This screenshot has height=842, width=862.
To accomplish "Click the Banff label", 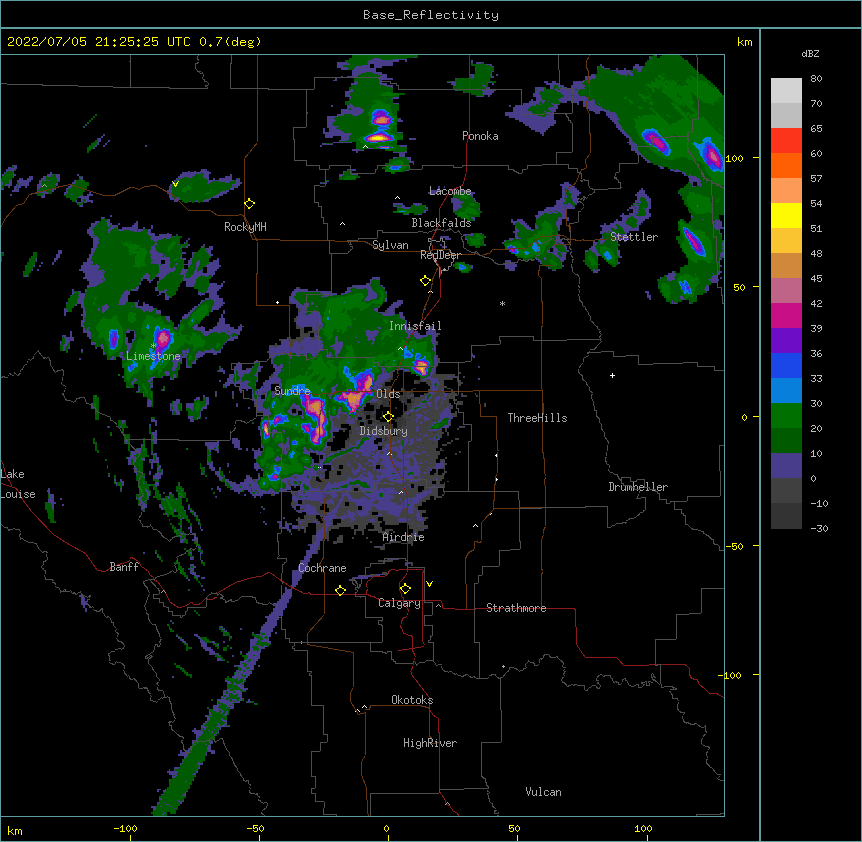I will 124,567.
